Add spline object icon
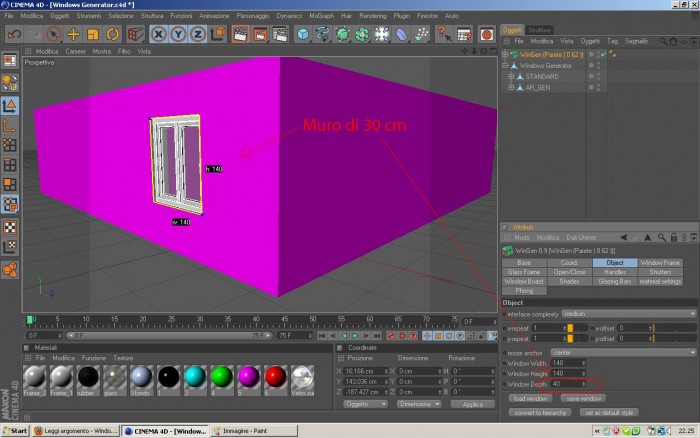The width and height of the screenshot is (700, 438). [323, 34]
